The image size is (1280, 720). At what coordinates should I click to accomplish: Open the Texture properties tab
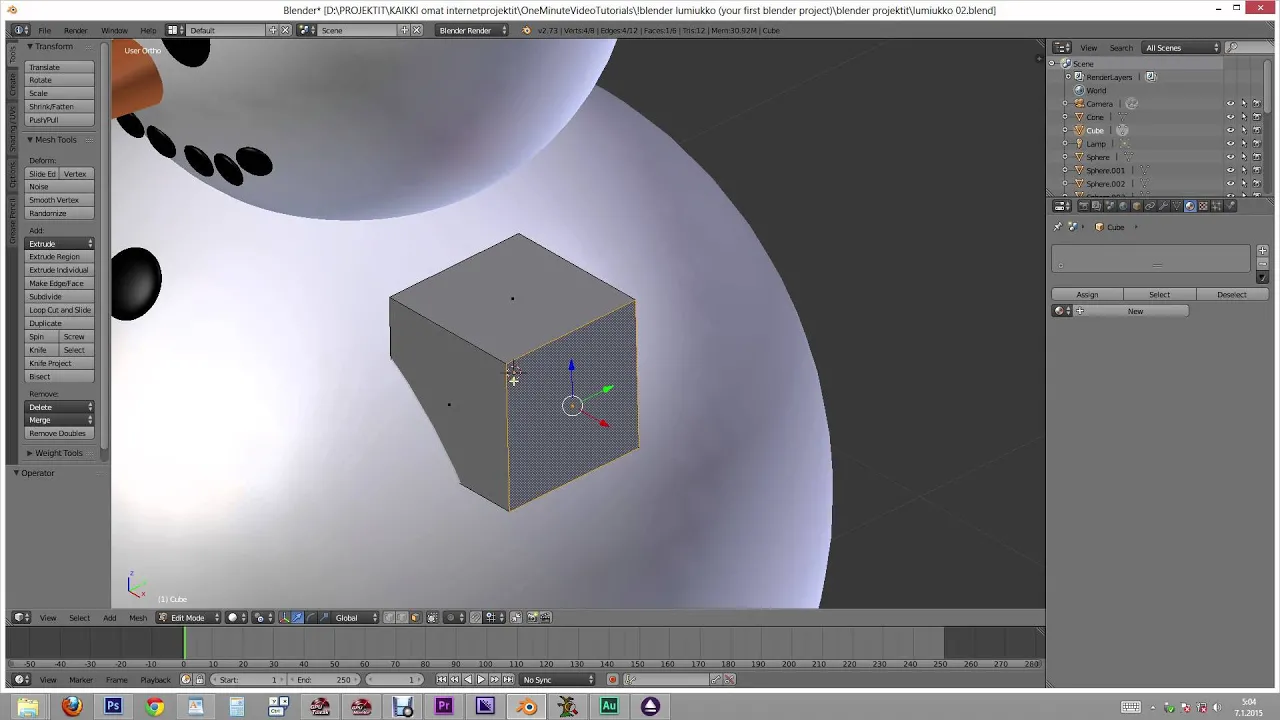(1203, 206)
